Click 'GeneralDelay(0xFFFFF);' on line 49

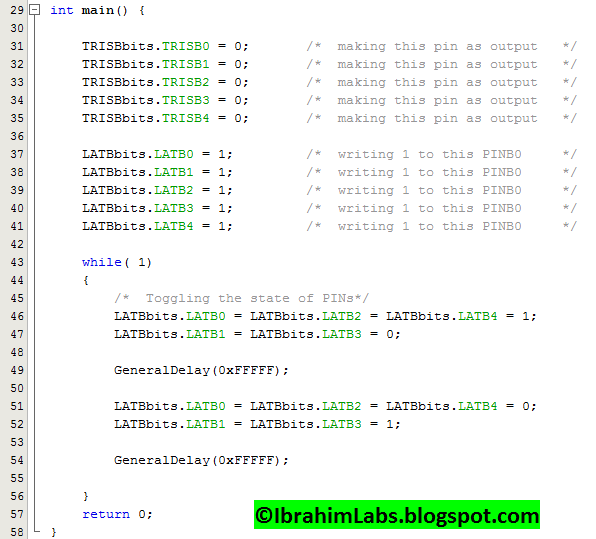tap(201, 371)
